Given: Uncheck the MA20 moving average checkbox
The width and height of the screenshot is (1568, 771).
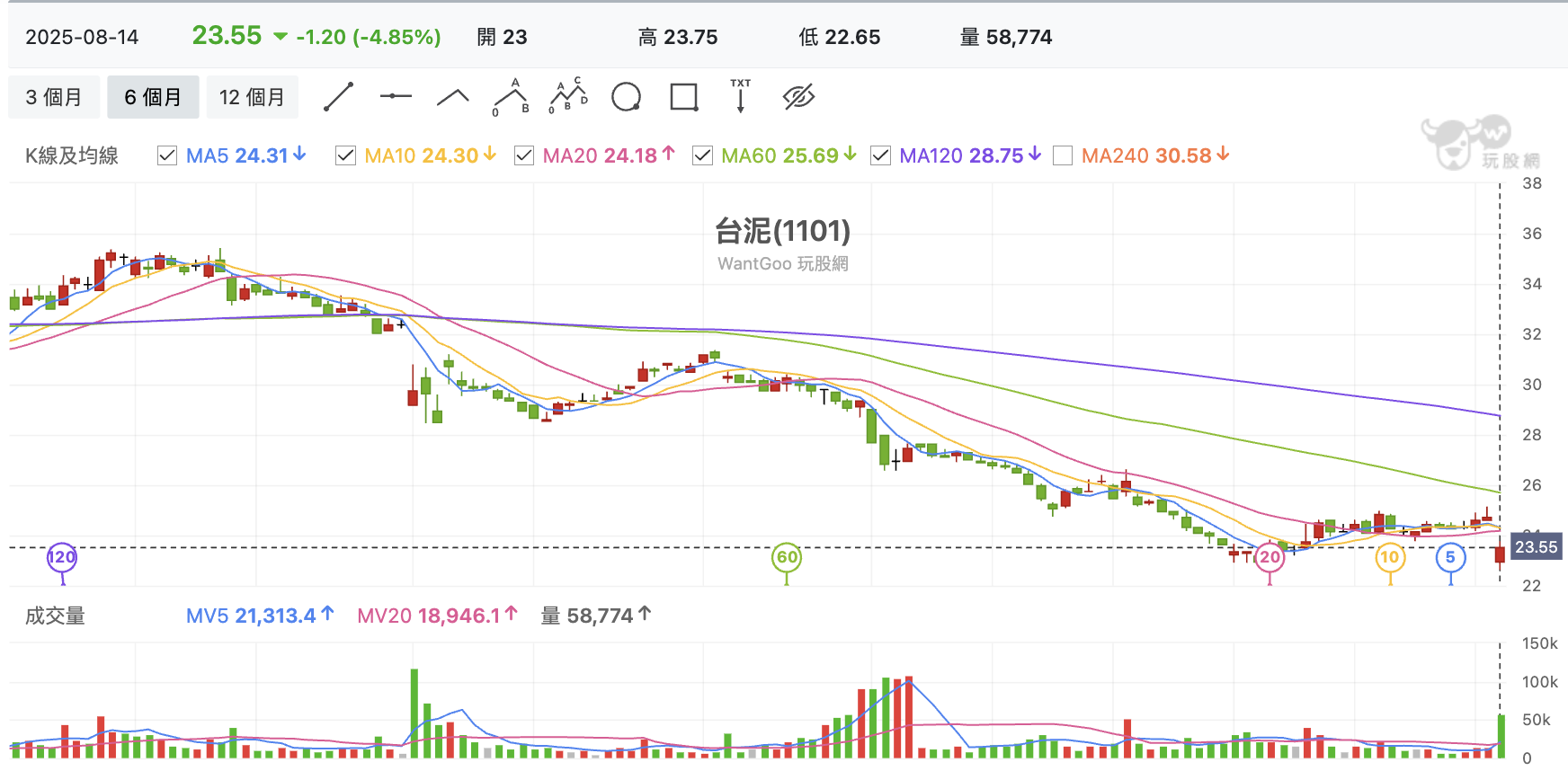Looking at the screenshot, I should pos(524,155).
